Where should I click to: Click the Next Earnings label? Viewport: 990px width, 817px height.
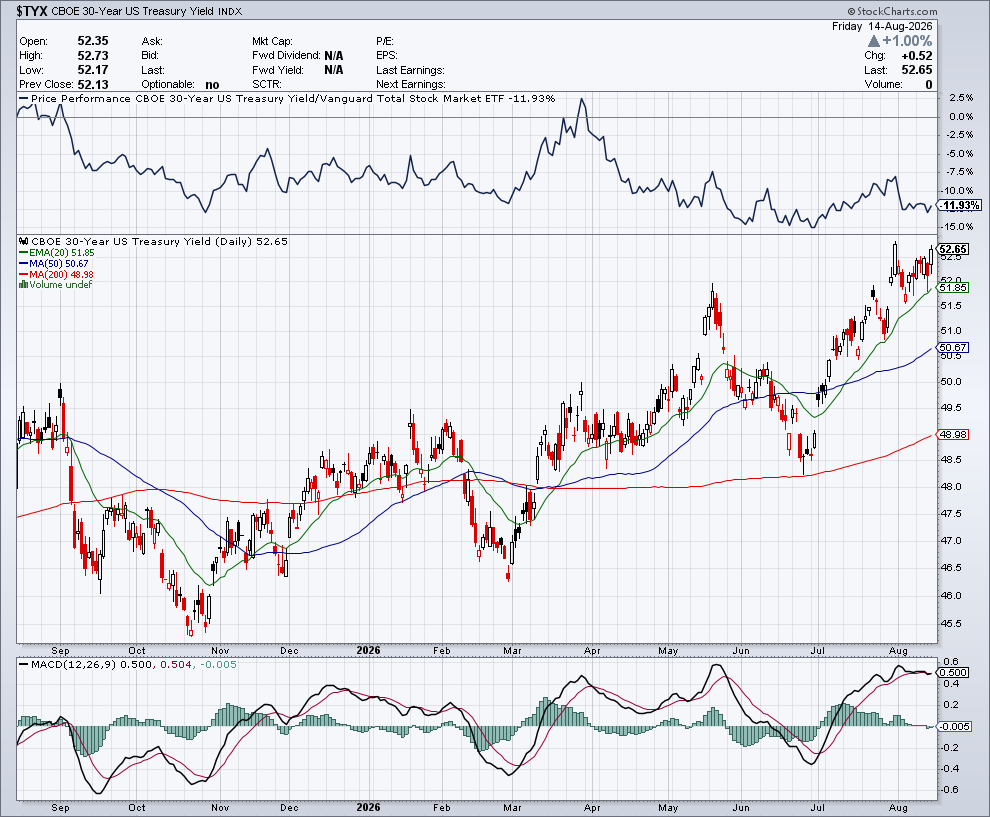coord(411,85)
